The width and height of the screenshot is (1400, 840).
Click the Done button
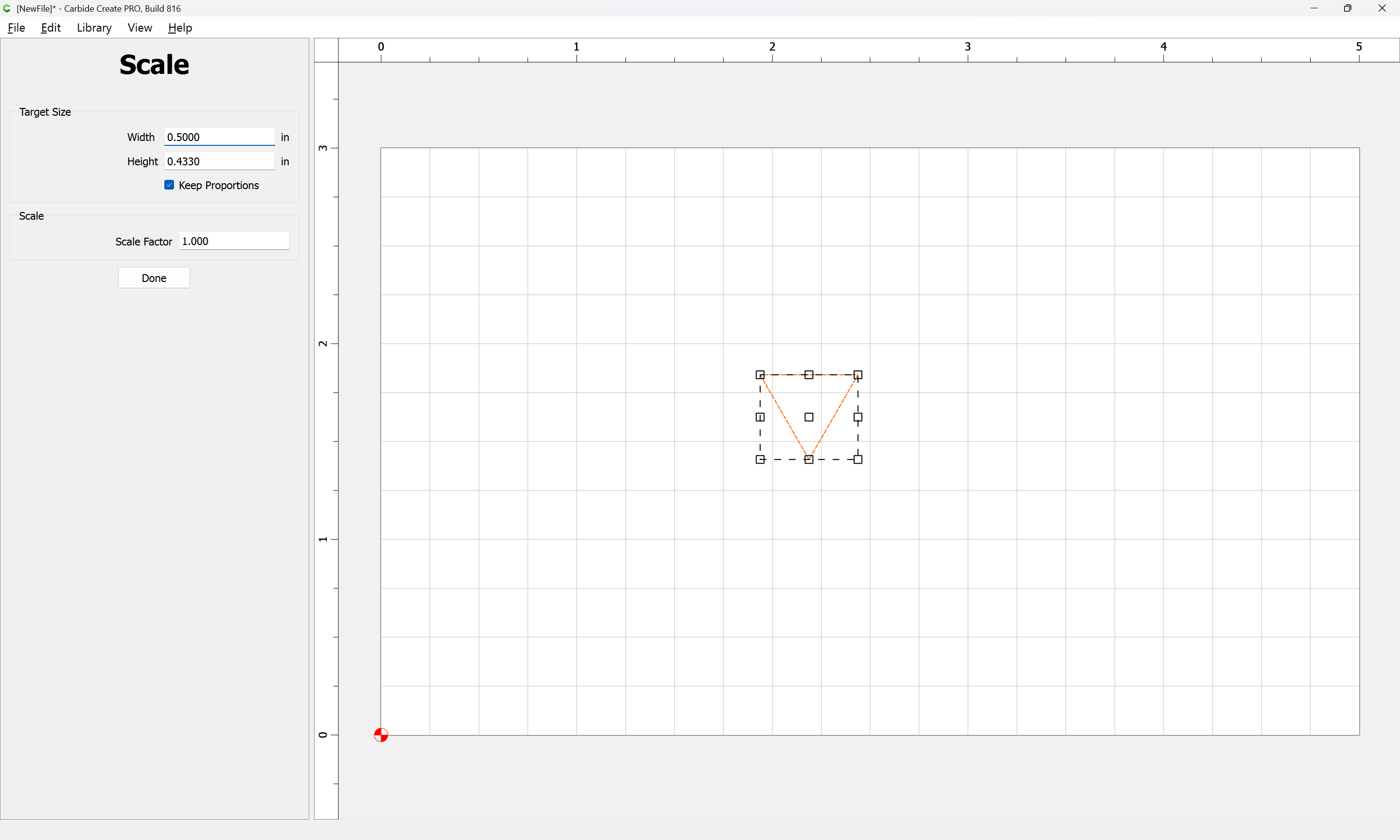coord(154,278)
